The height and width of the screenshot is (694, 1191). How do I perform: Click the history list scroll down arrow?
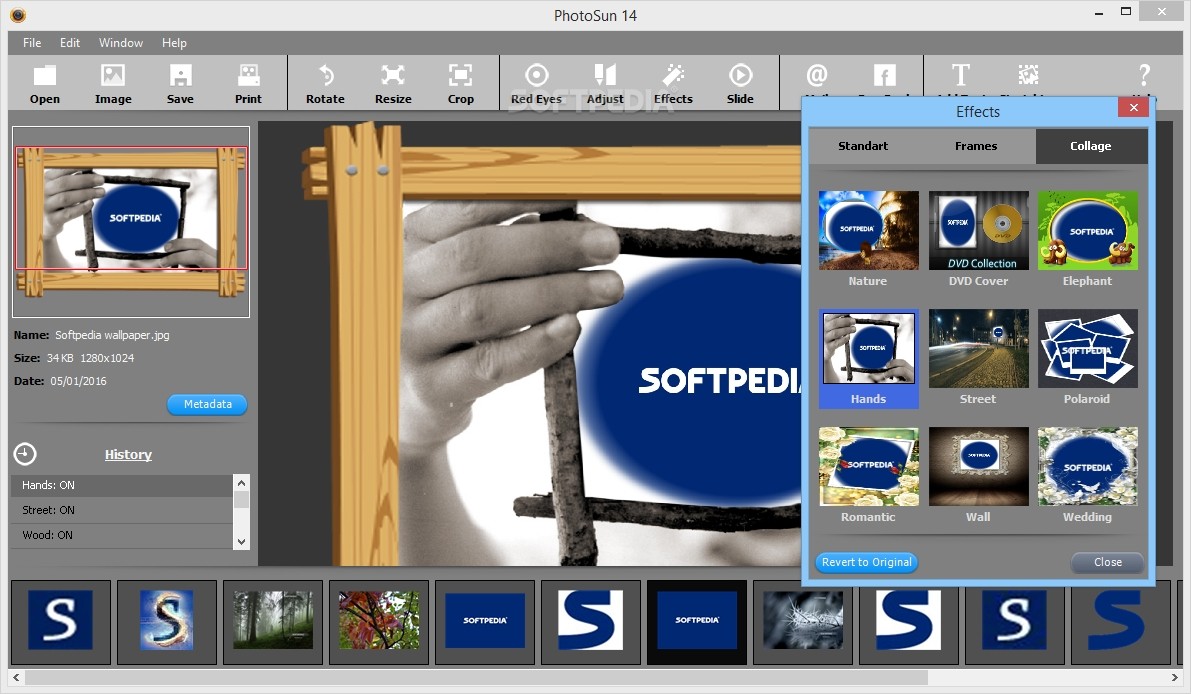pyautogui.click(x=242, y=541)
